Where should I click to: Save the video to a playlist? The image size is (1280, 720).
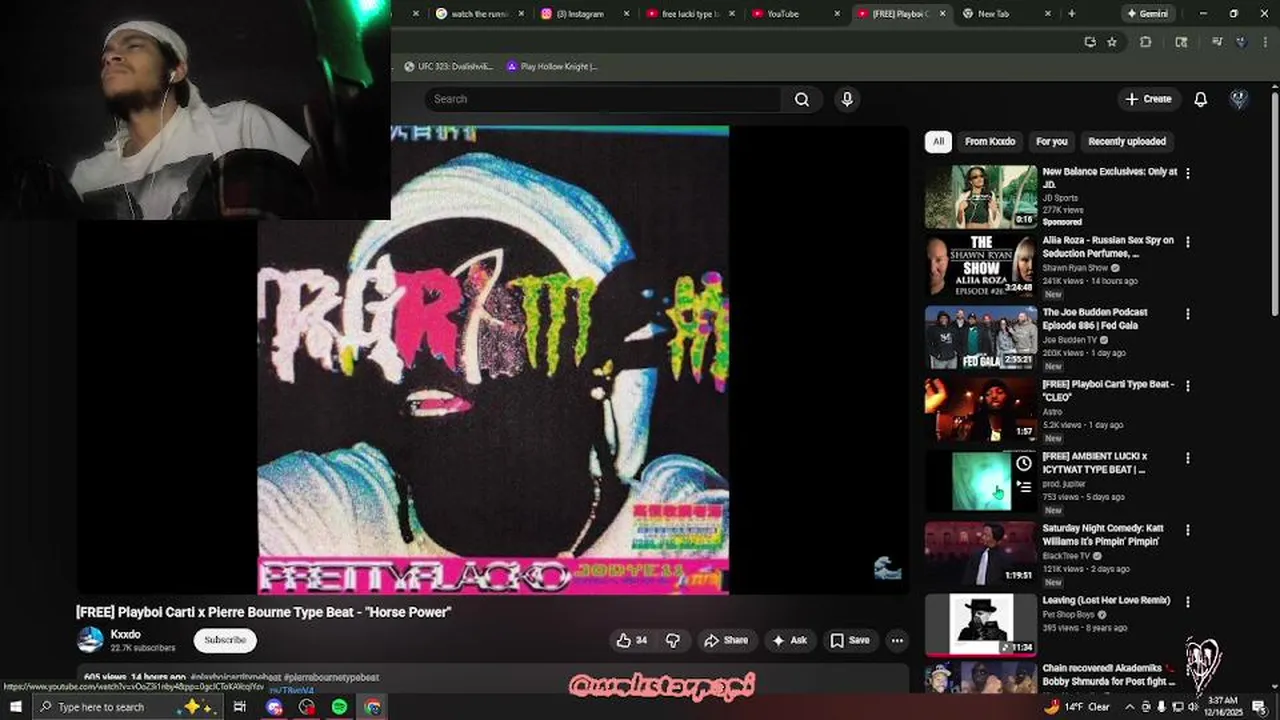tap(850, 640)
